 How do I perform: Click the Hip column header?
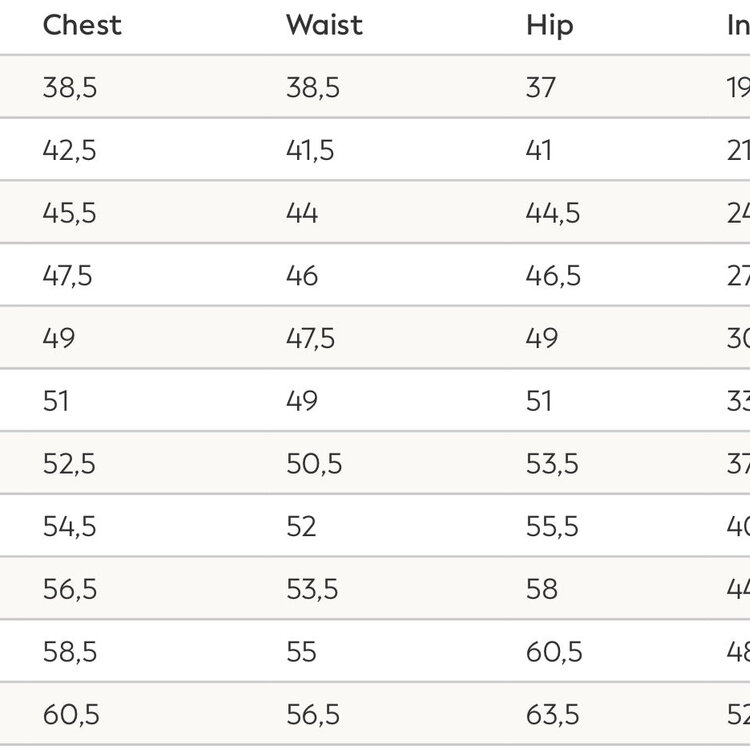tap(549, 25)
